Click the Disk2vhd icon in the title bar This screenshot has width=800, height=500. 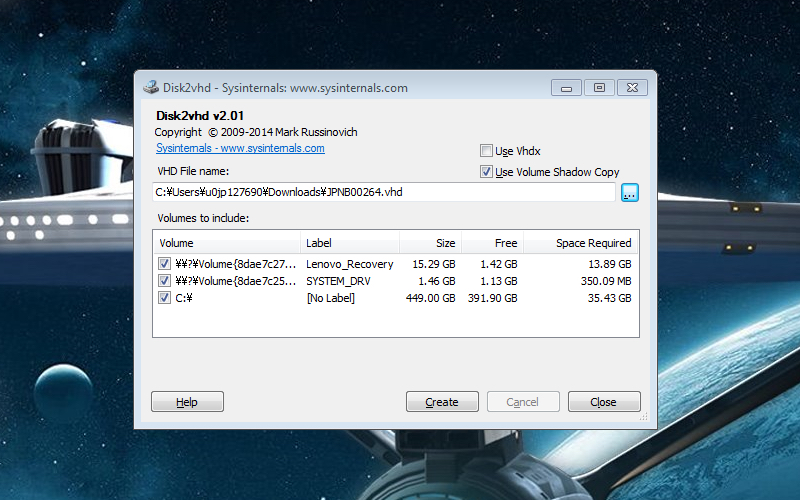coord(150,87)
